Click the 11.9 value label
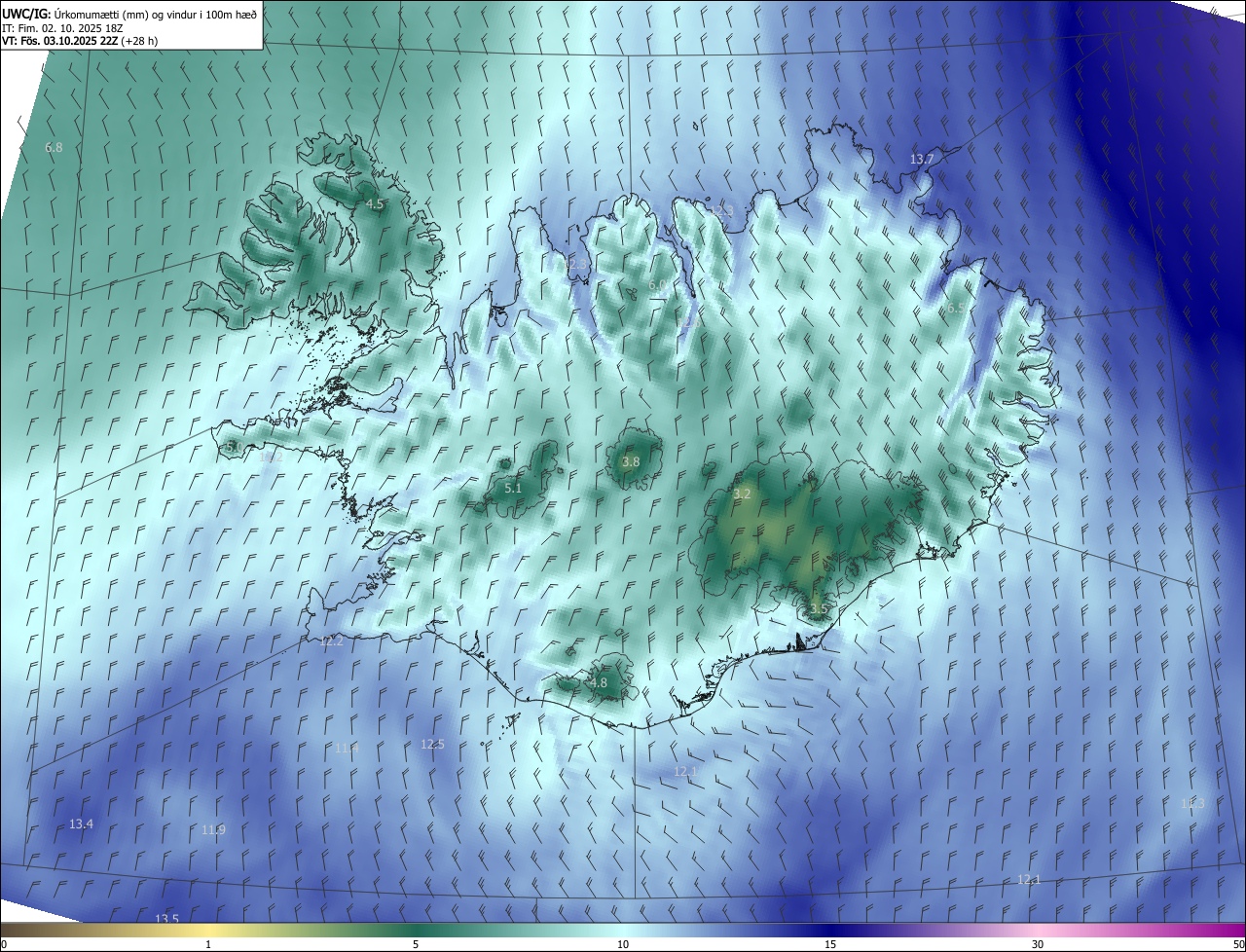This screenshot has height=952, width=1246. tap(213, 829)
